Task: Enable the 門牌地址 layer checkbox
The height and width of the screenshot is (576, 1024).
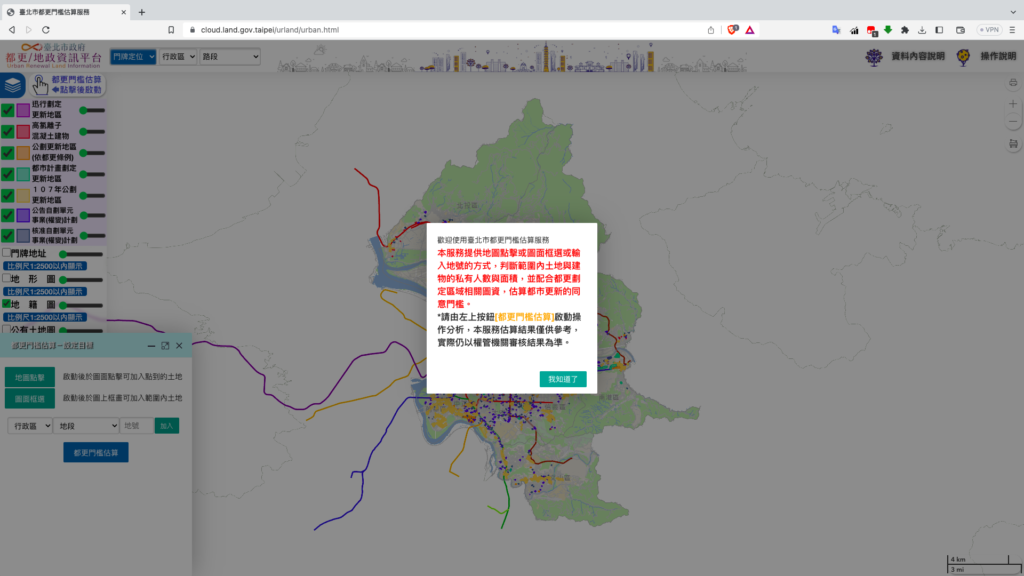Action: tap(6, 253)
